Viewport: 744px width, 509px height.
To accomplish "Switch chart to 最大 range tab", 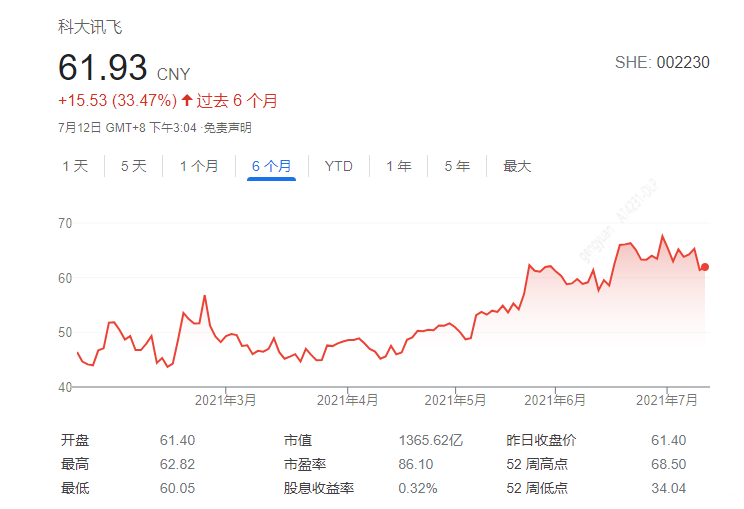I will [x=517, y=166].
